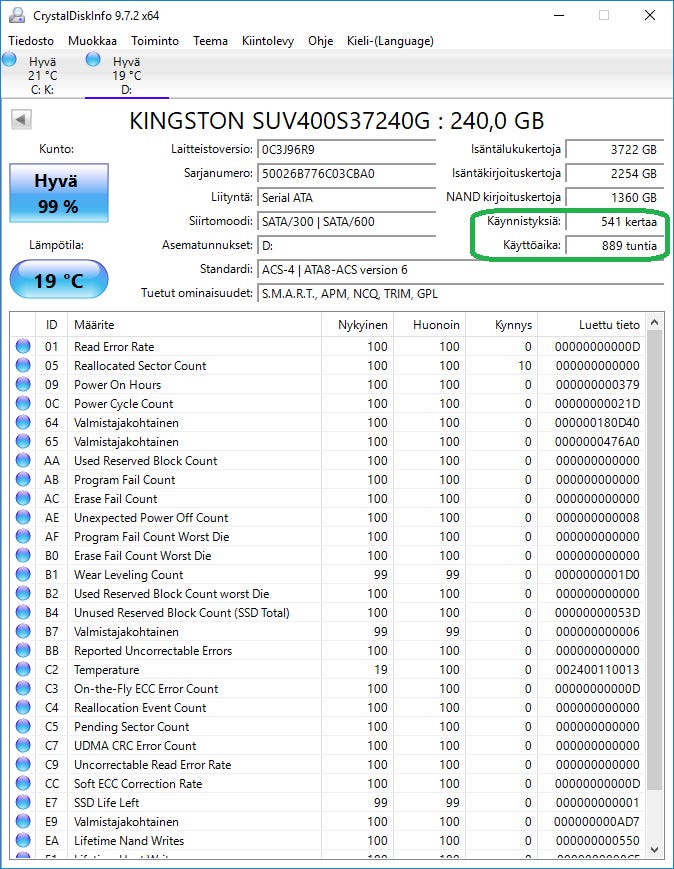The width and height of the screenshot is (674, 869).
Task: Click the Nykyinen column header
Action: coord(358,325)
